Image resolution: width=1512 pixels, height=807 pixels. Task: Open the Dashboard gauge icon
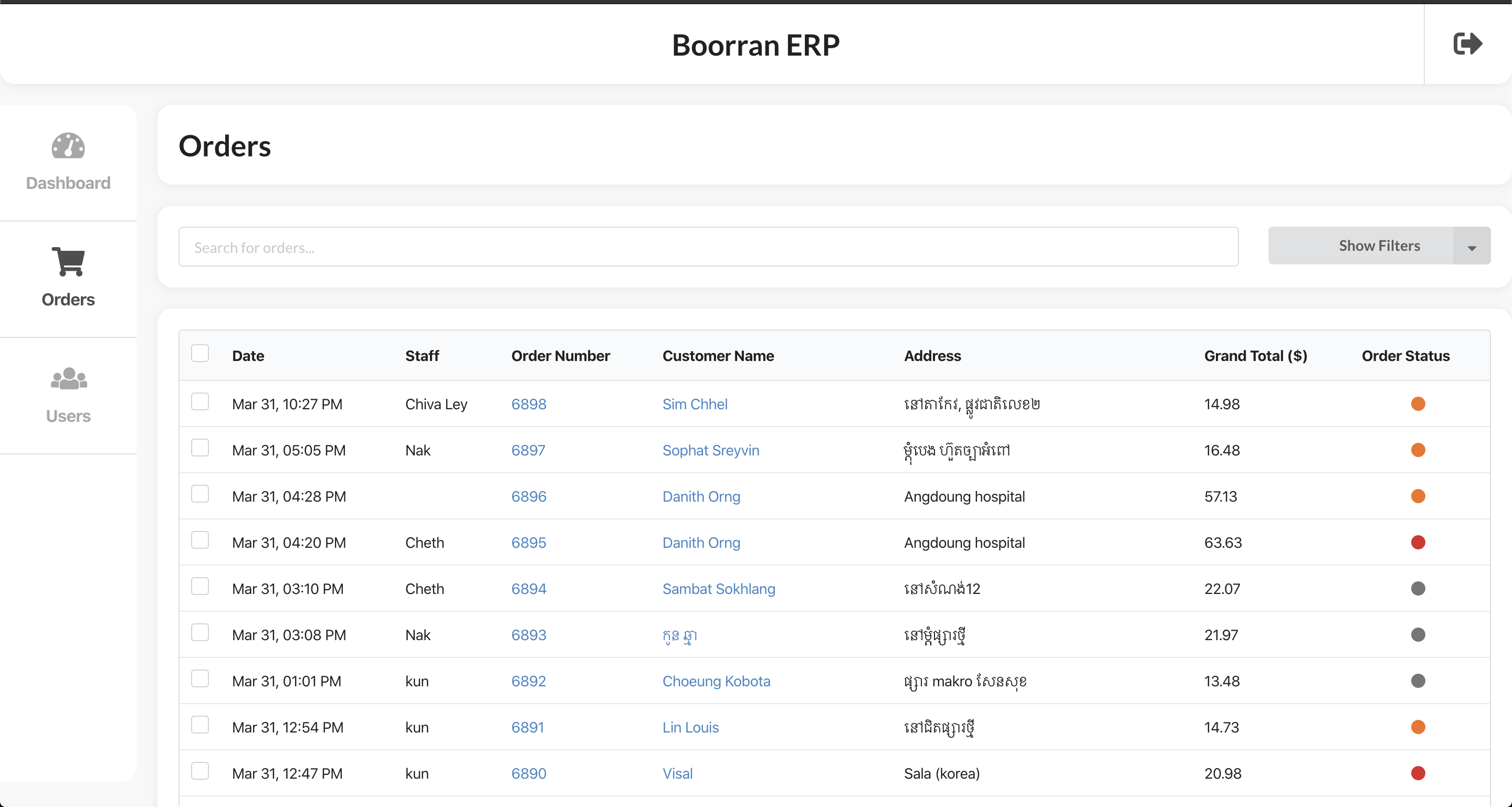[68, 145]
